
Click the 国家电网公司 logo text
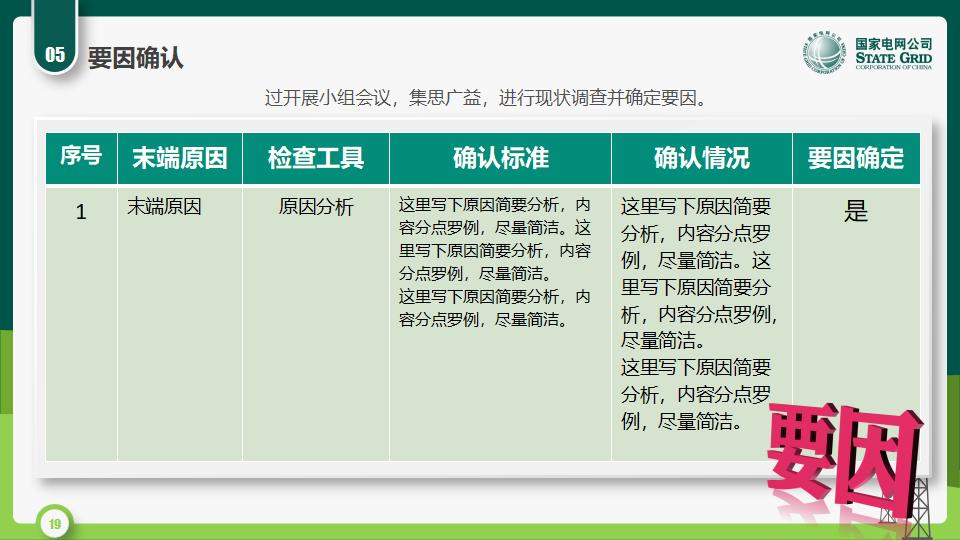[x=893, y=43]
